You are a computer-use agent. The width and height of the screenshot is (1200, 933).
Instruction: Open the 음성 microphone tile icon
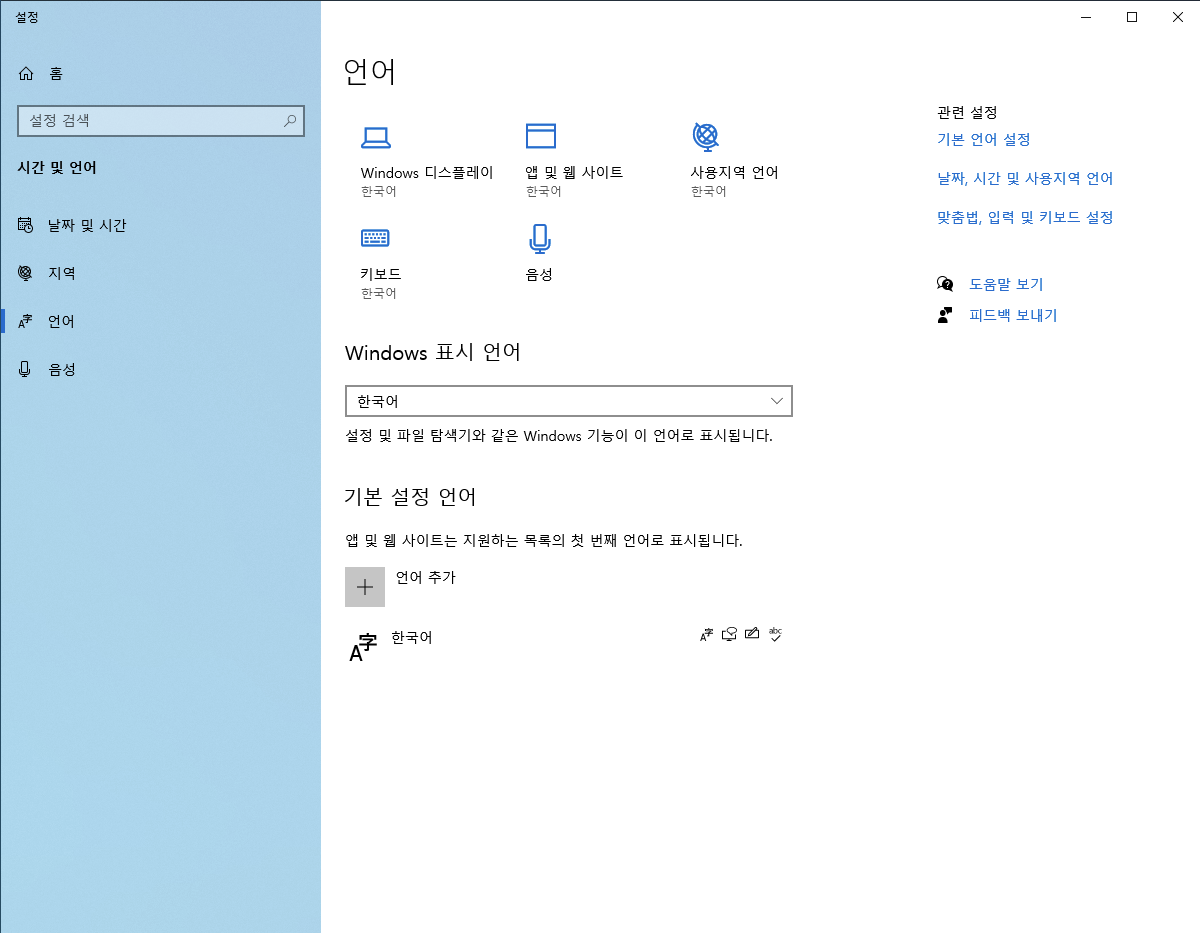tap(540, 239)
